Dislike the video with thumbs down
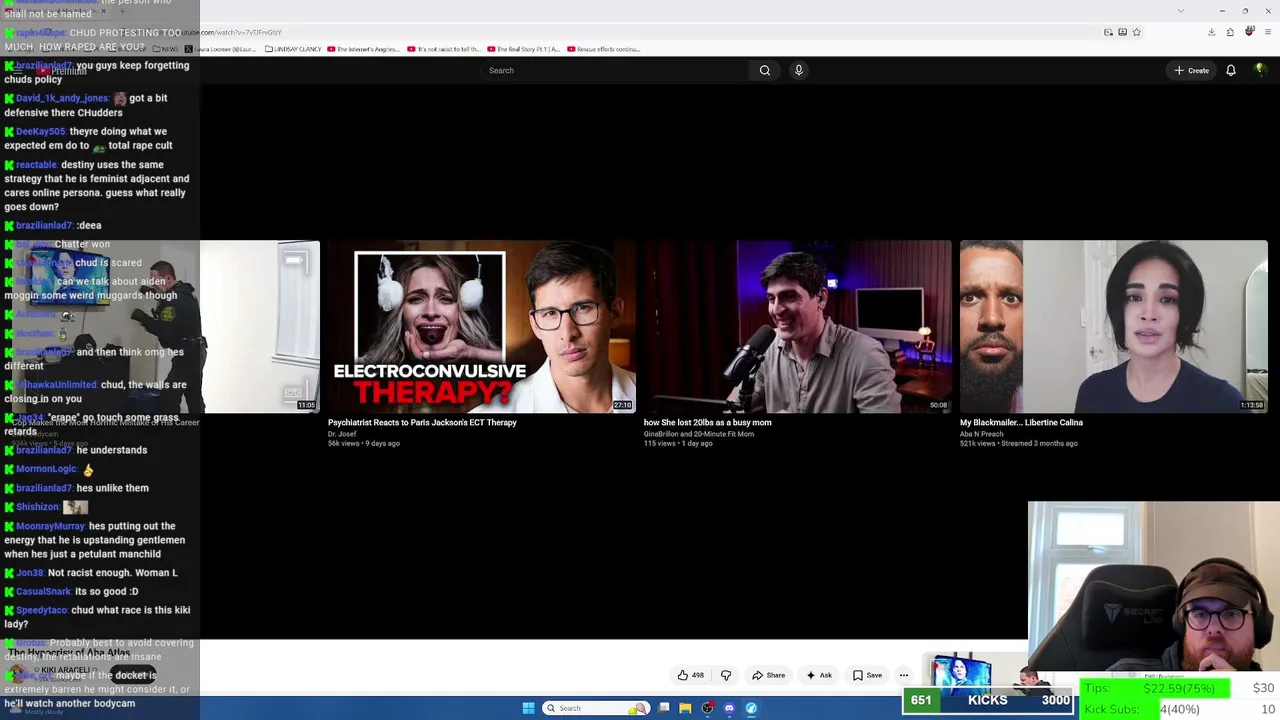Image resolution: width=1280 pixels, height=720 pixels. click(x=727, y=675)
